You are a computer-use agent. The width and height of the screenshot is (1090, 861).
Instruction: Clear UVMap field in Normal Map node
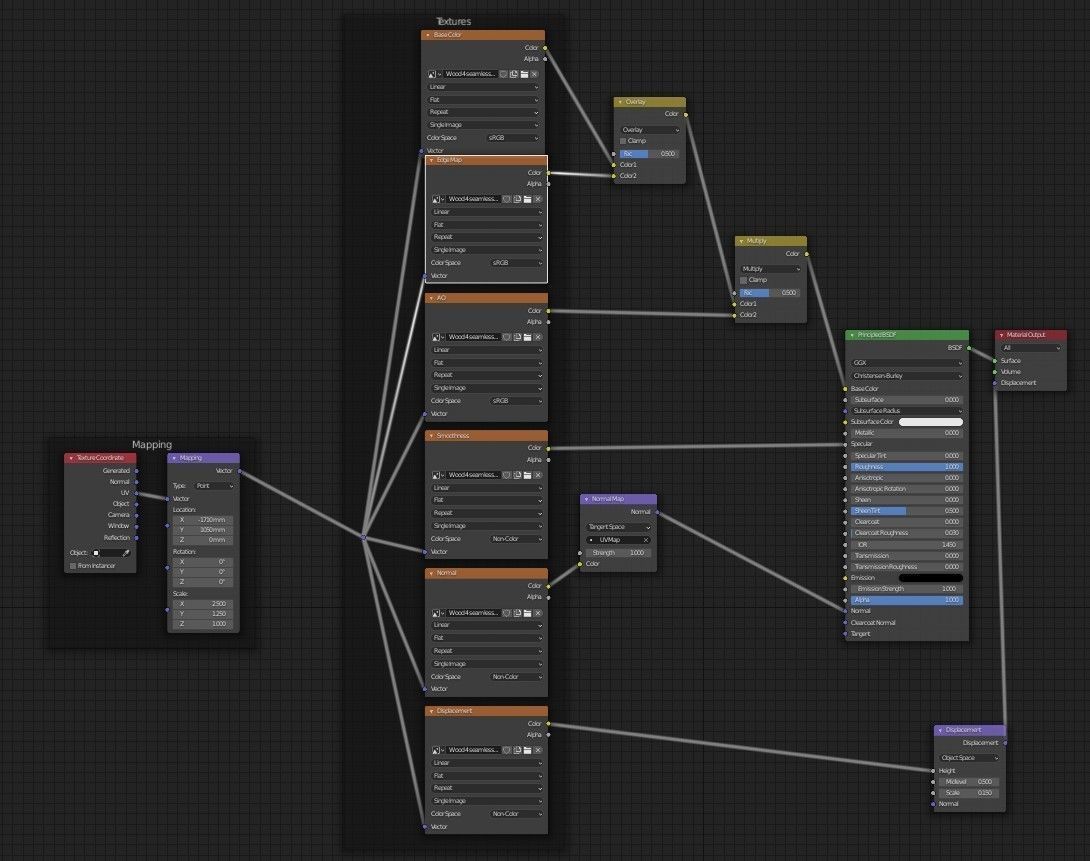coord(646,540)
